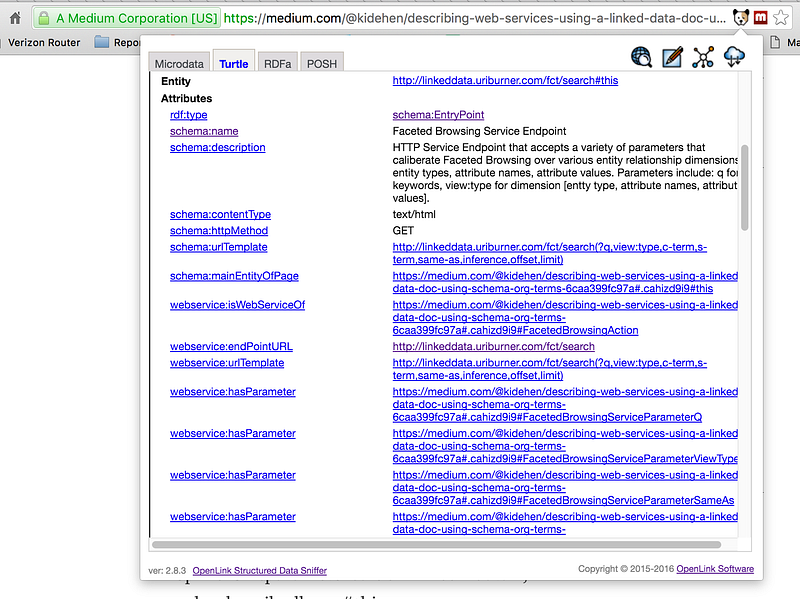The width and height of the screenshot is (800, 599).
Task: Switch to the RDFa tab
Action: click(278, 64)
